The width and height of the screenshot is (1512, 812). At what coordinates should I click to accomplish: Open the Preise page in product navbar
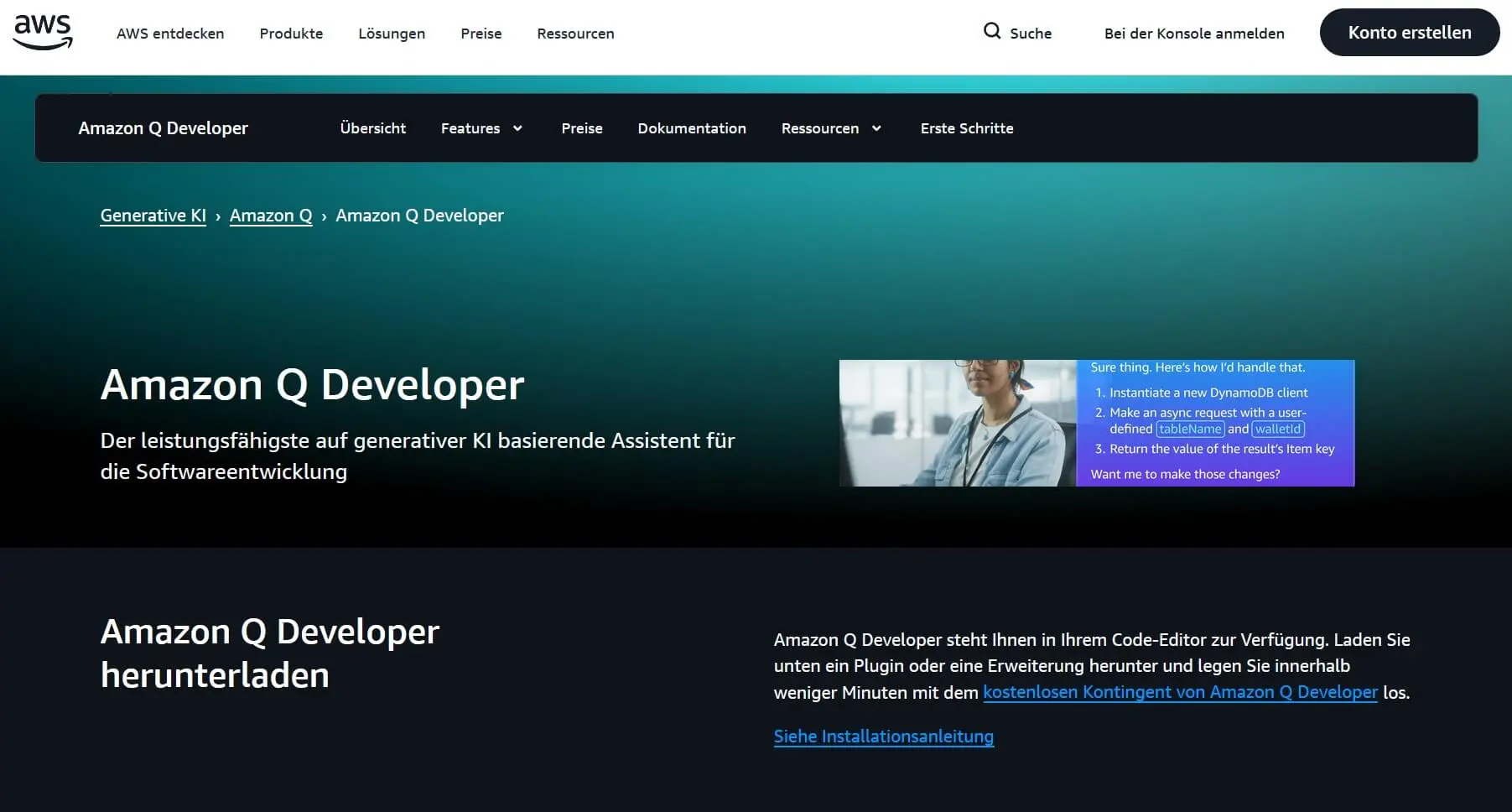tap(582, 128)
